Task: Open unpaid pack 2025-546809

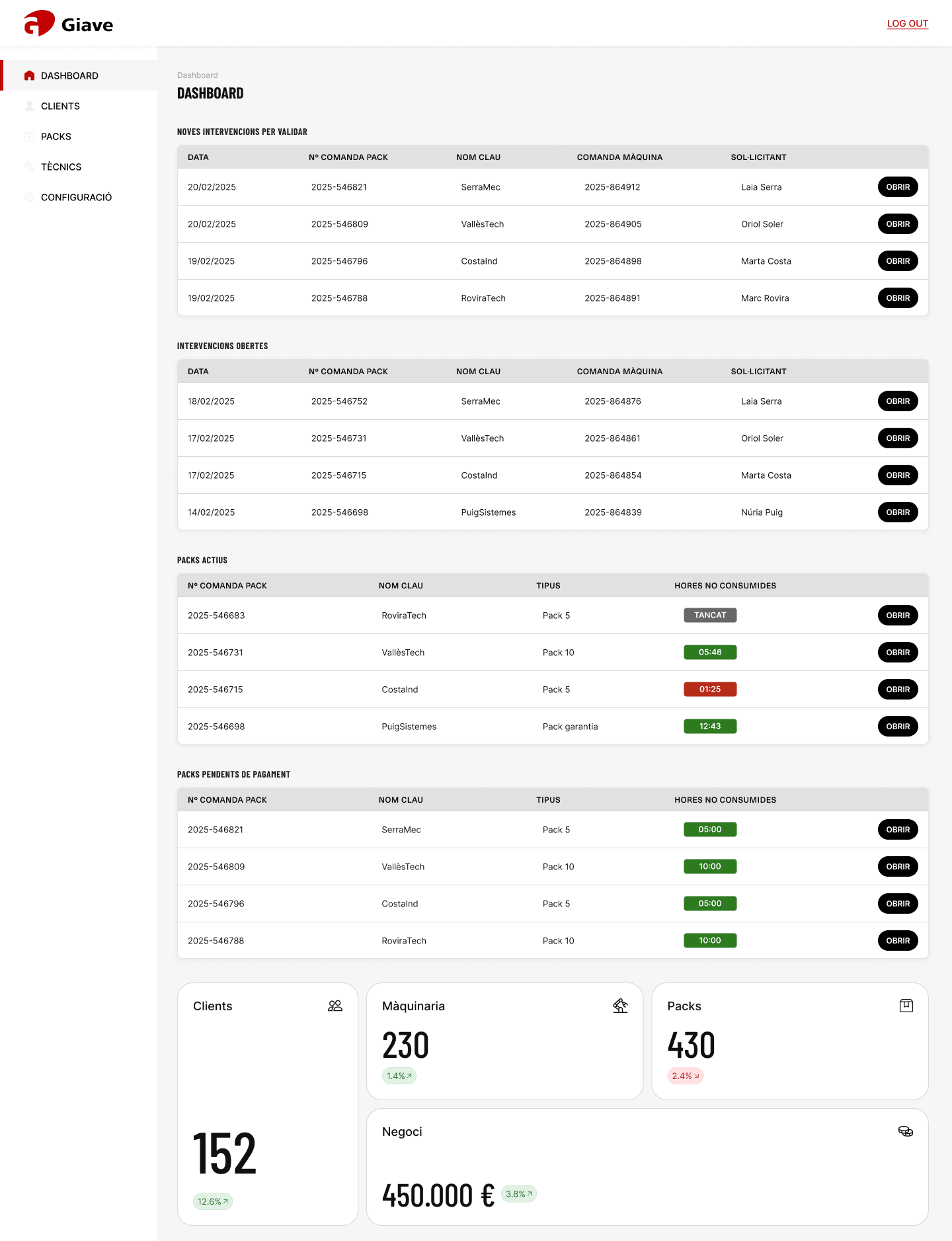Action: (898, 867)
